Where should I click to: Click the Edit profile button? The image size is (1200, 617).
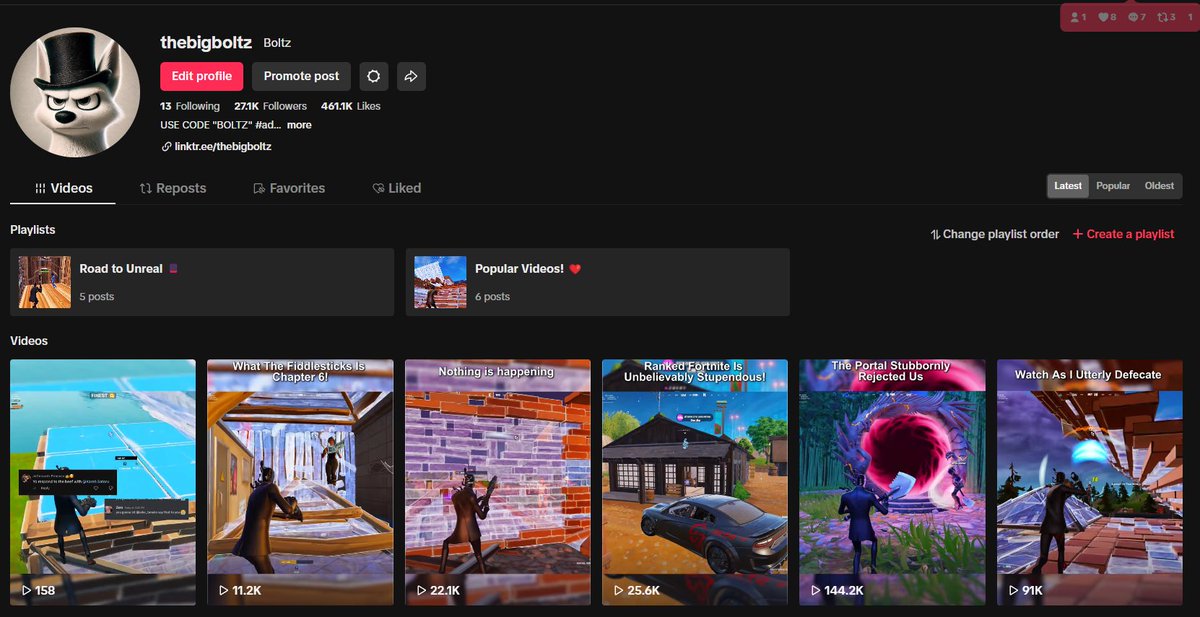[x=201, y=76]
